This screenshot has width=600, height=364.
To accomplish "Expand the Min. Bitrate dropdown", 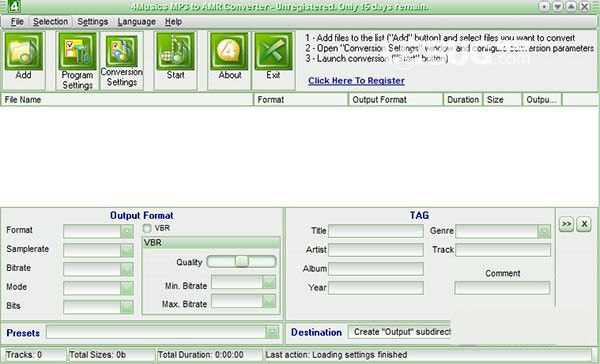I will (269, 282).
